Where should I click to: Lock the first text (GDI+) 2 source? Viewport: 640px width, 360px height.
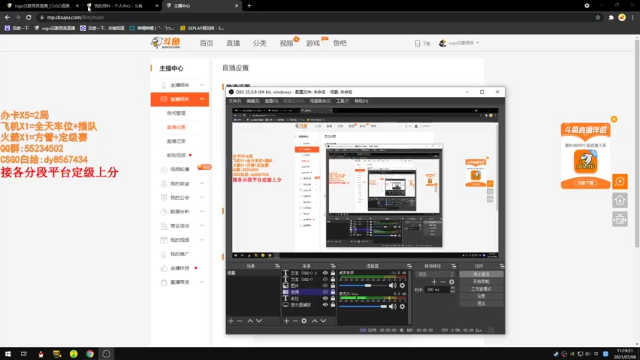[x=333, y=273]
